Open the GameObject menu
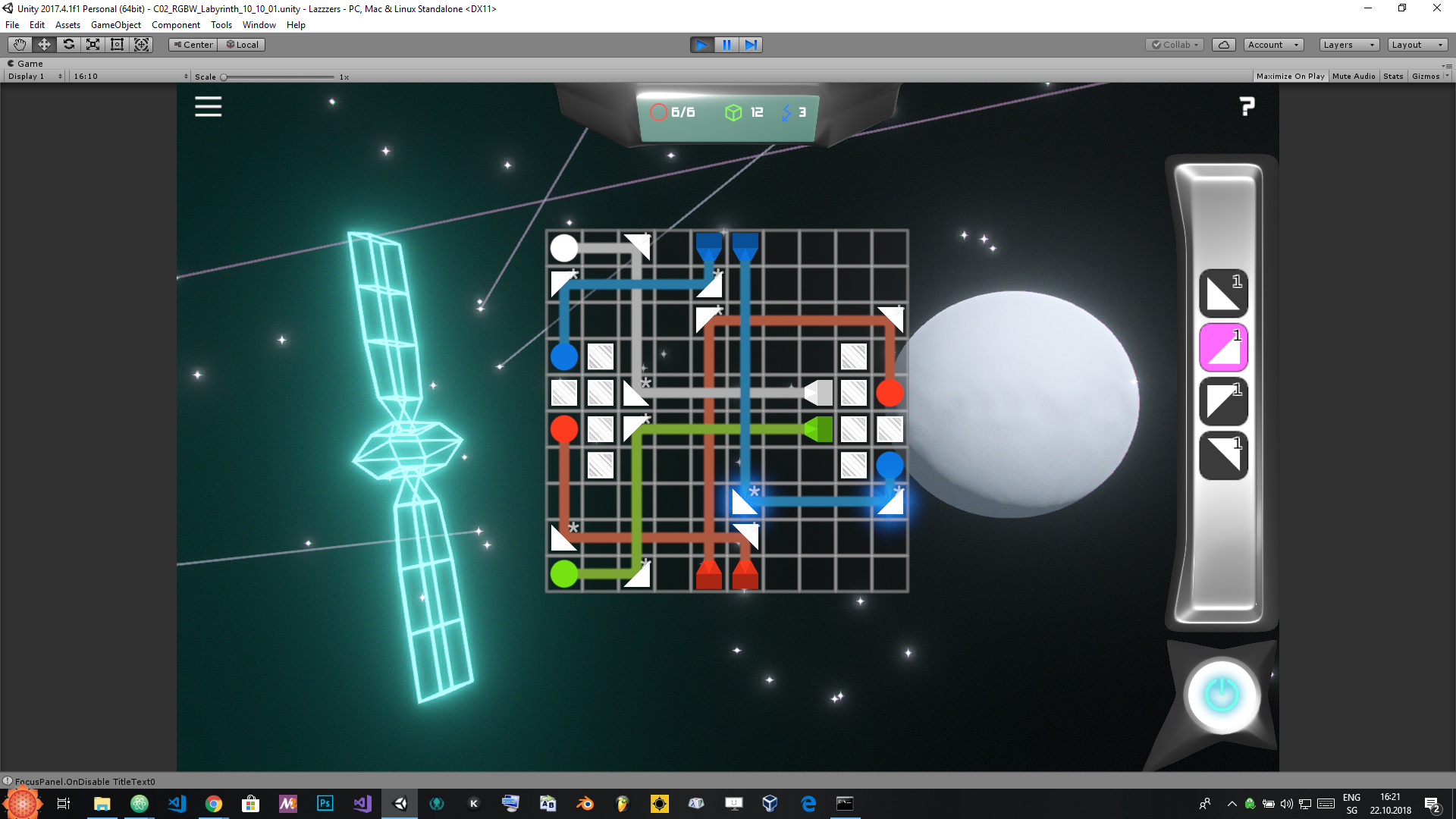 pos(115,25)
